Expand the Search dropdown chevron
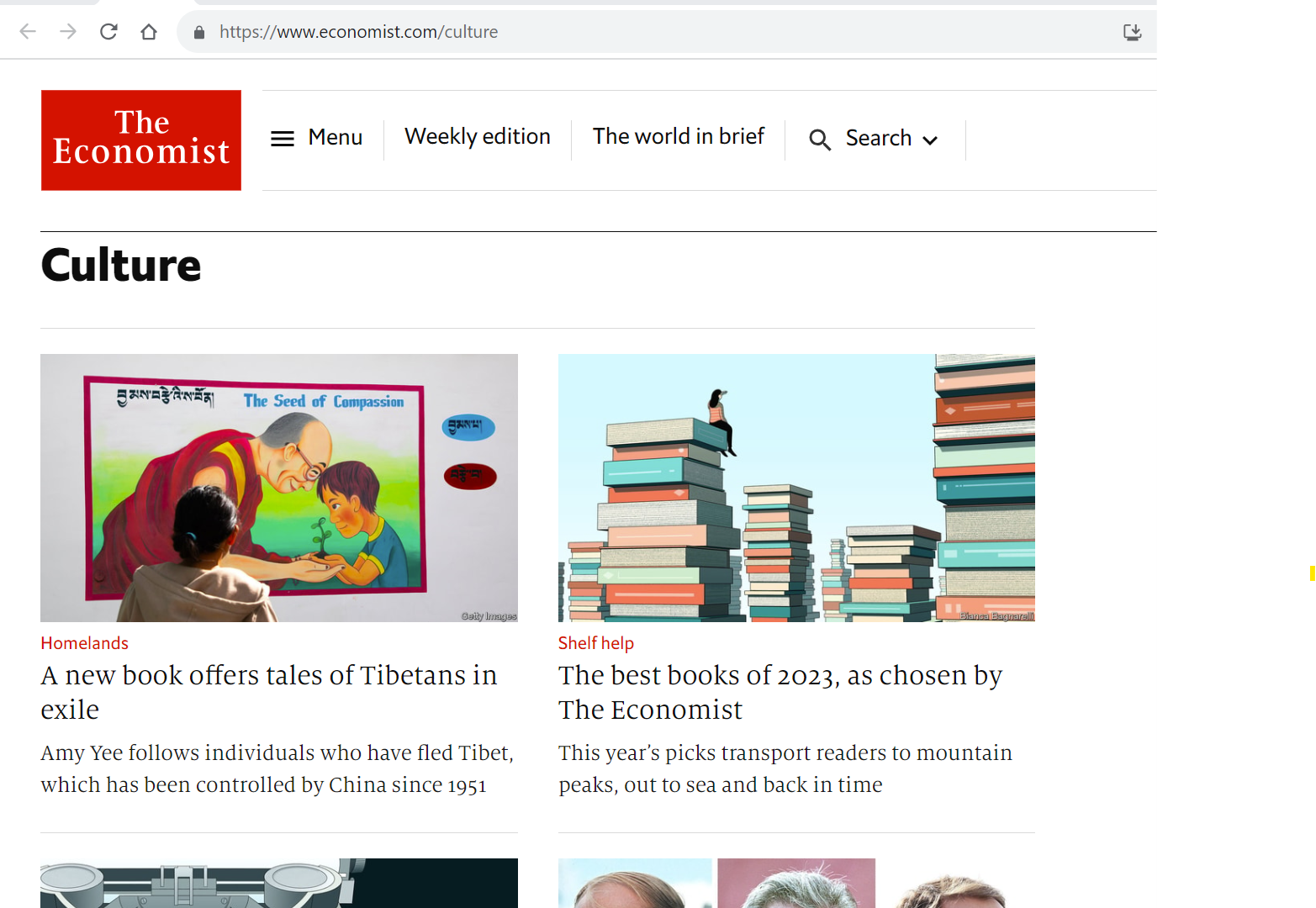This screenshot has height=908, width=1316. pos(930,140)
